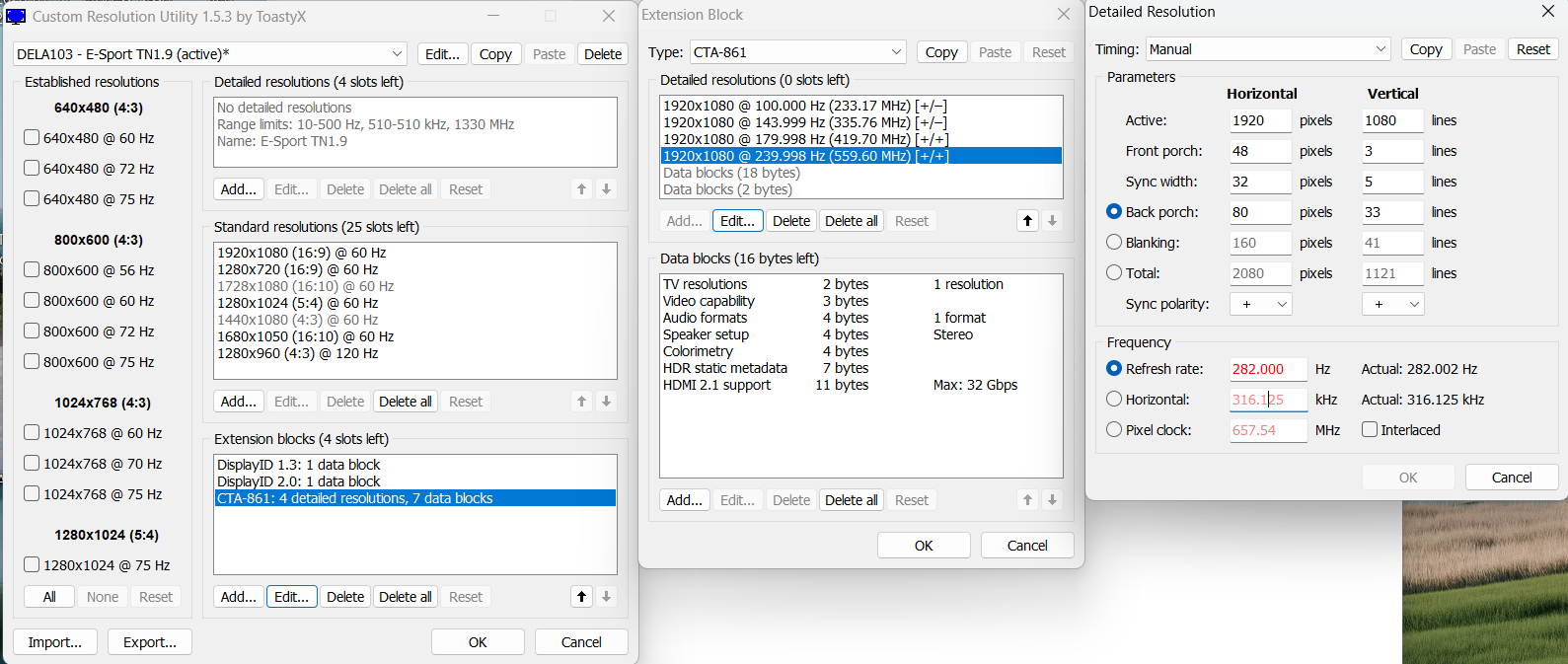Open the Timing Manual dropdown
This screenshot has width=1568, height=664.
(x=1268, y=49)
